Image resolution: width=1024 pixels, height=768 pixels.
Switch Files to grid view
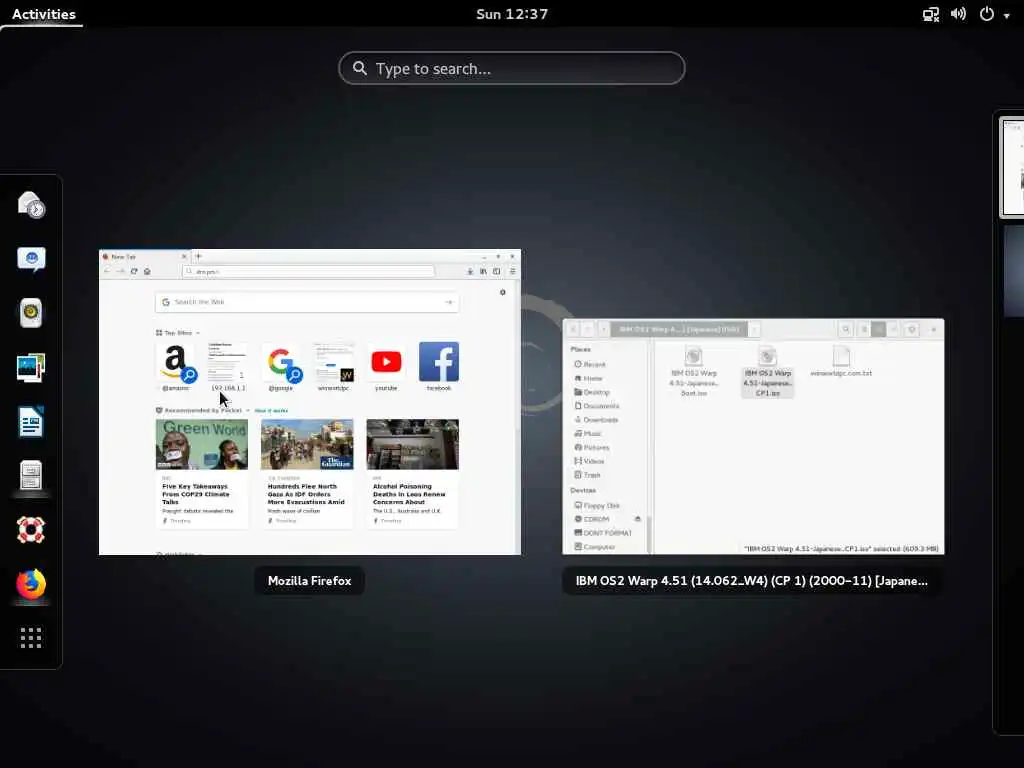click(878, 329)
